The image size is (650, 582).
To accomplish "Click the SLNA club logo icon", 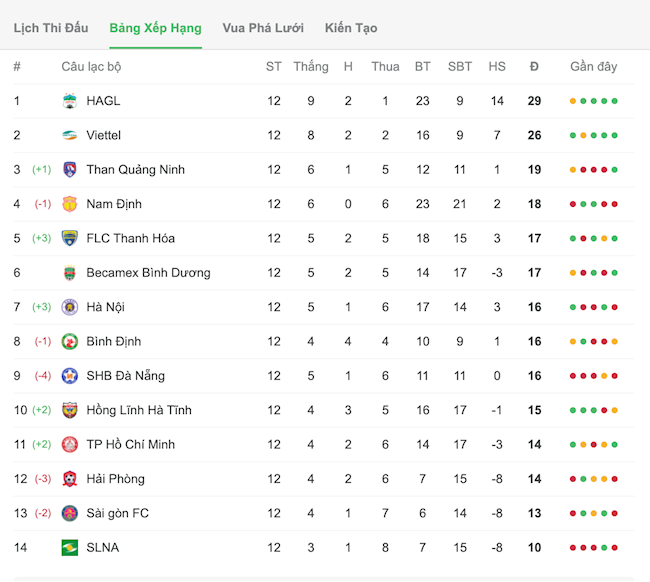I will [70, 547].
